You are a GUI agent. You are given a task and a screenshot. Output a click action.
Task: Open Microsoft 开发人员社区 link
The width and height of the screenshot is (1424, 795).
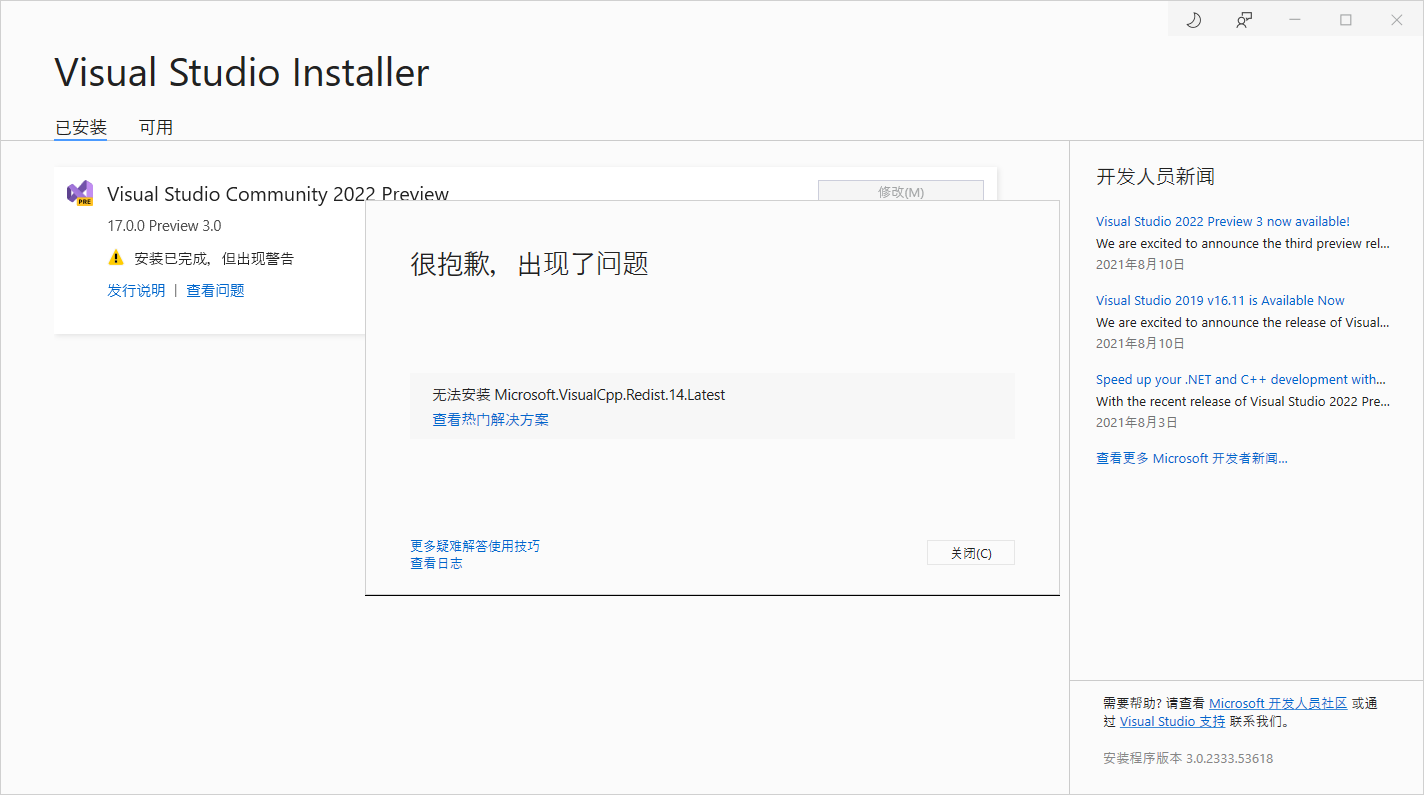(1278, 703)
